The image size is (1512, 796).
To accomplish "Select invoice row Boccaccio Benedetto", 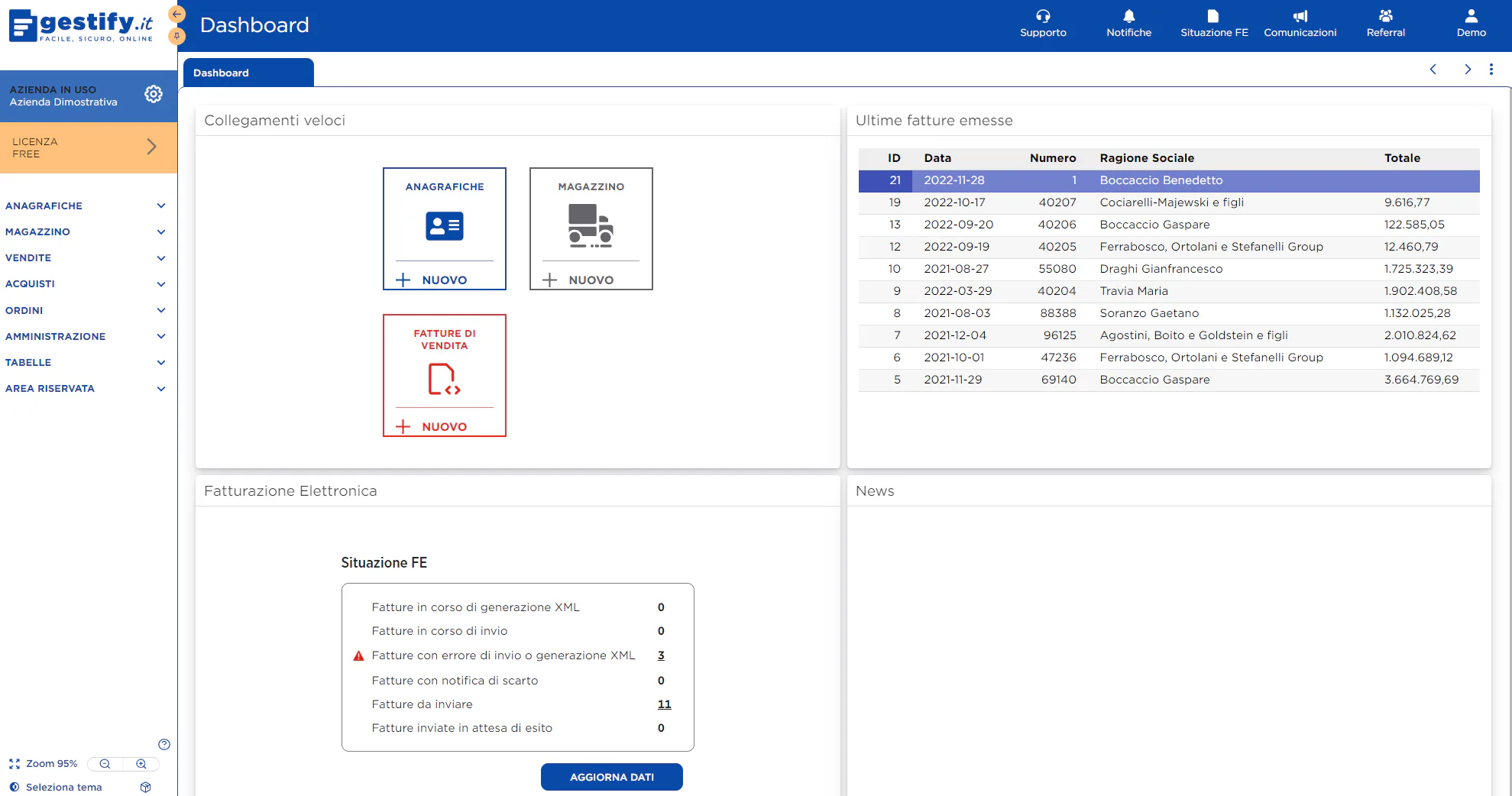I will (x=1169, y=180).
